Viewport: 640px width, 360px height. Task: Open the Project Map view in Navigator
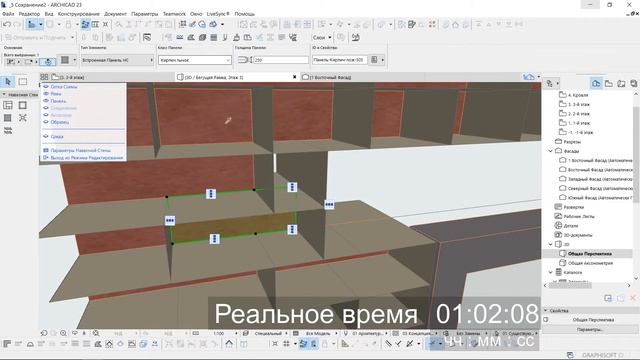tap(596, 83)
